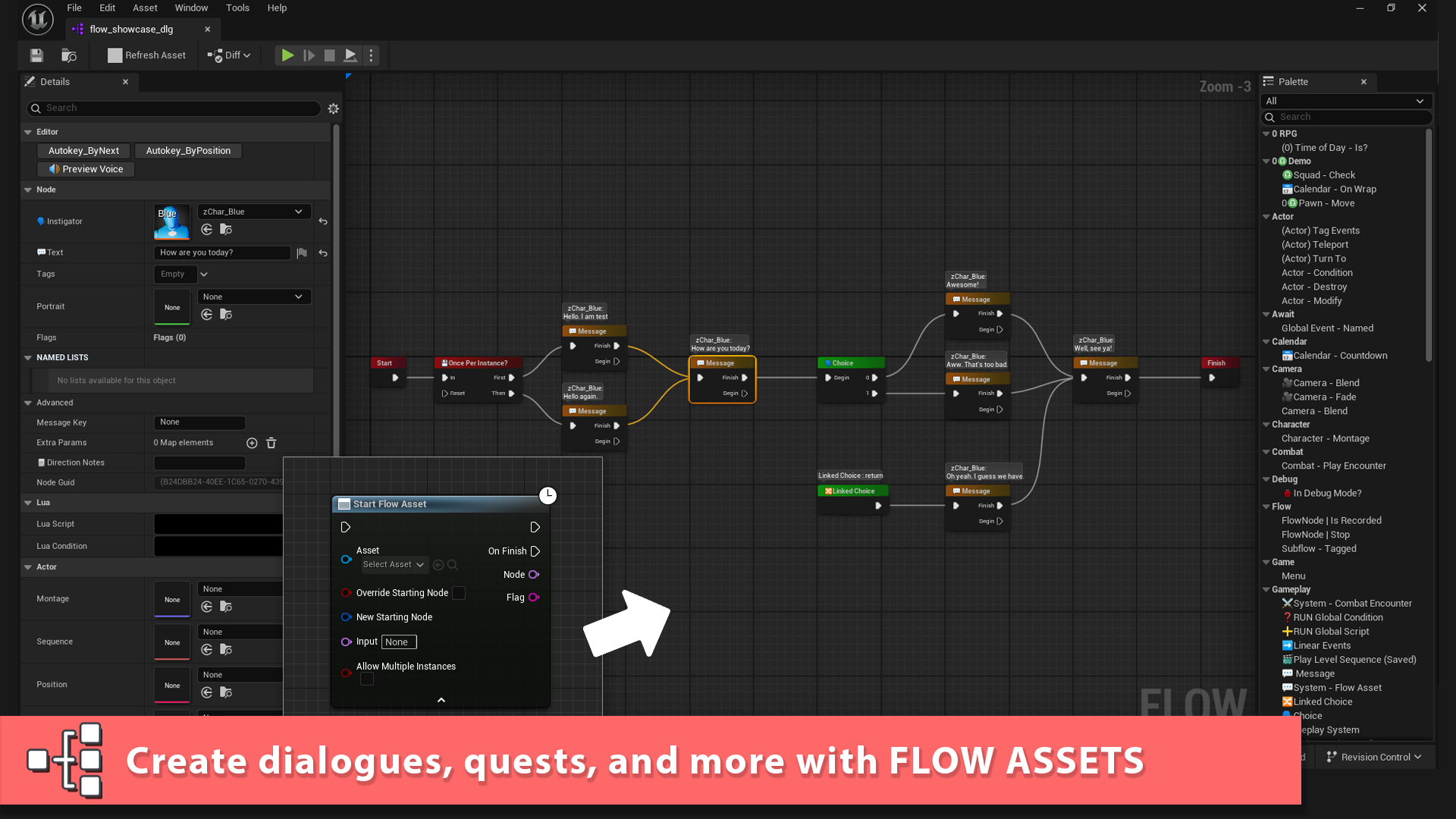This screenshot has width=1456, height=819.
Task: Close the Details panel tab
Action: click(x=125, y=82)
